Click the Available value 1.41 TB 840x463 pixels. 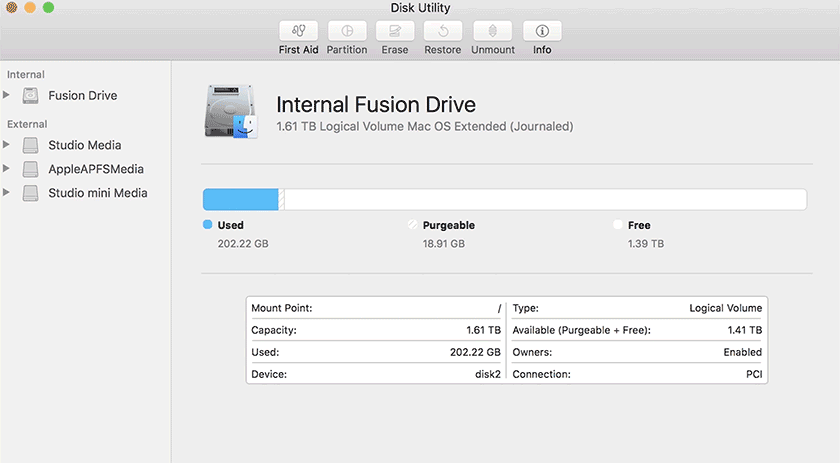point(745,330)
